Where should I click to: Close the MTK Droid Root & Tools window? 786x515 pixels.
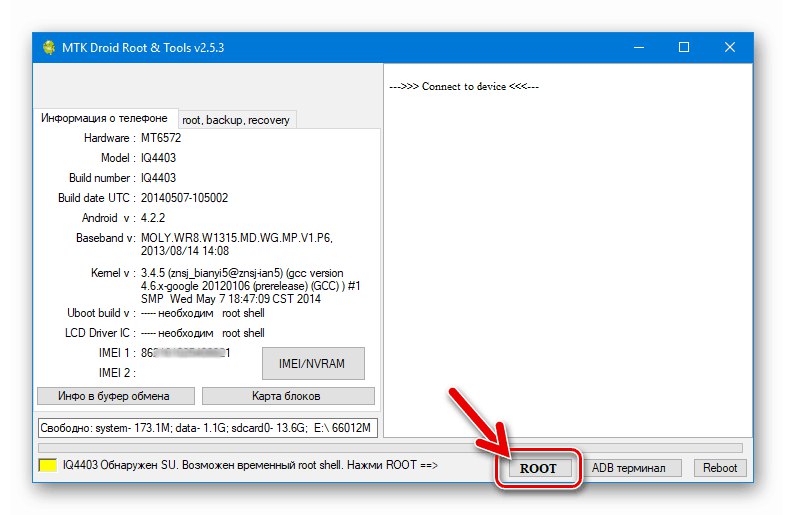pos(730,48)
